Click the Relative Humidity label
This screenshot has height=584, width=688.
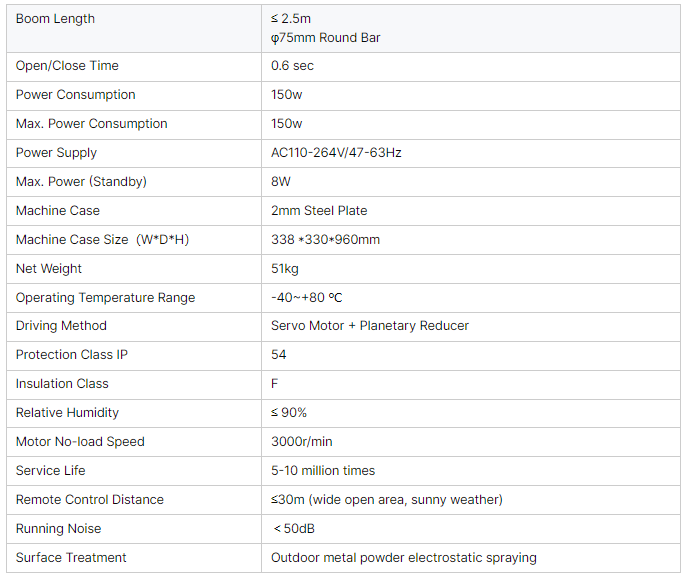point(67,412)
